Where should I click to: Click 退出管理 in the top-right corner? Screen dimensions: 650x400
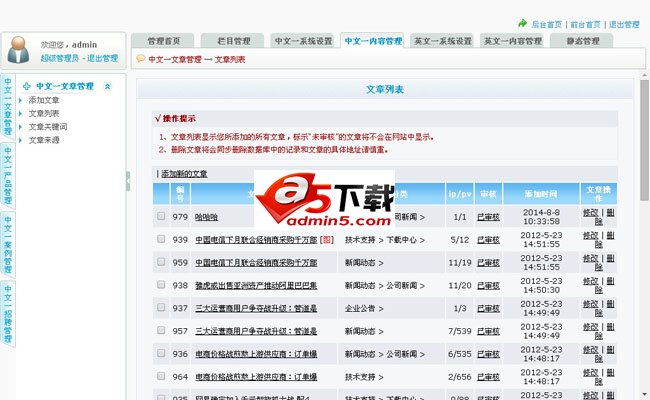pos(624,24)
